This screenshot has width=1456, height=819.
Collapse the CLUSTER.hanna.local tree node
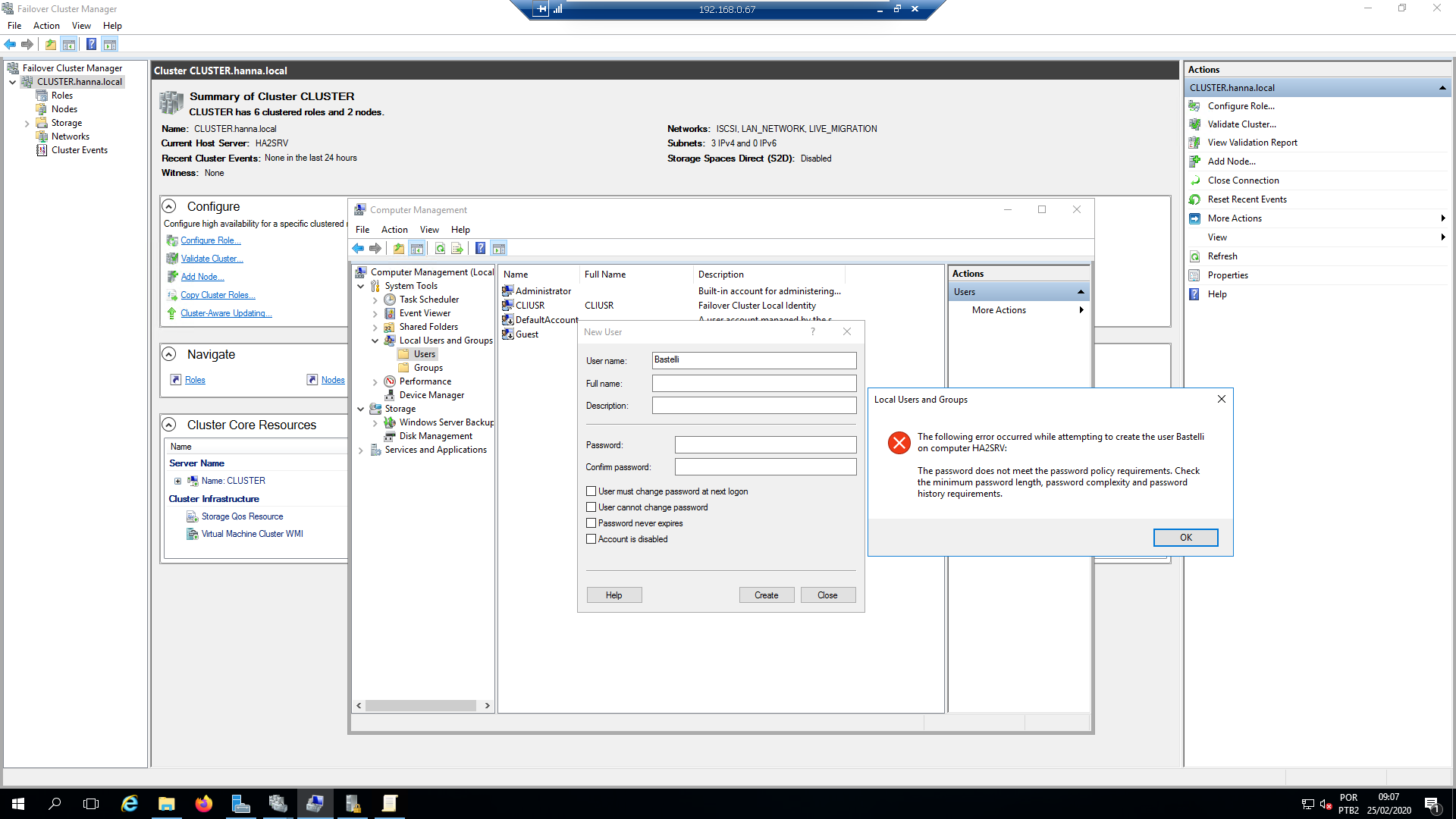(13, 82)
